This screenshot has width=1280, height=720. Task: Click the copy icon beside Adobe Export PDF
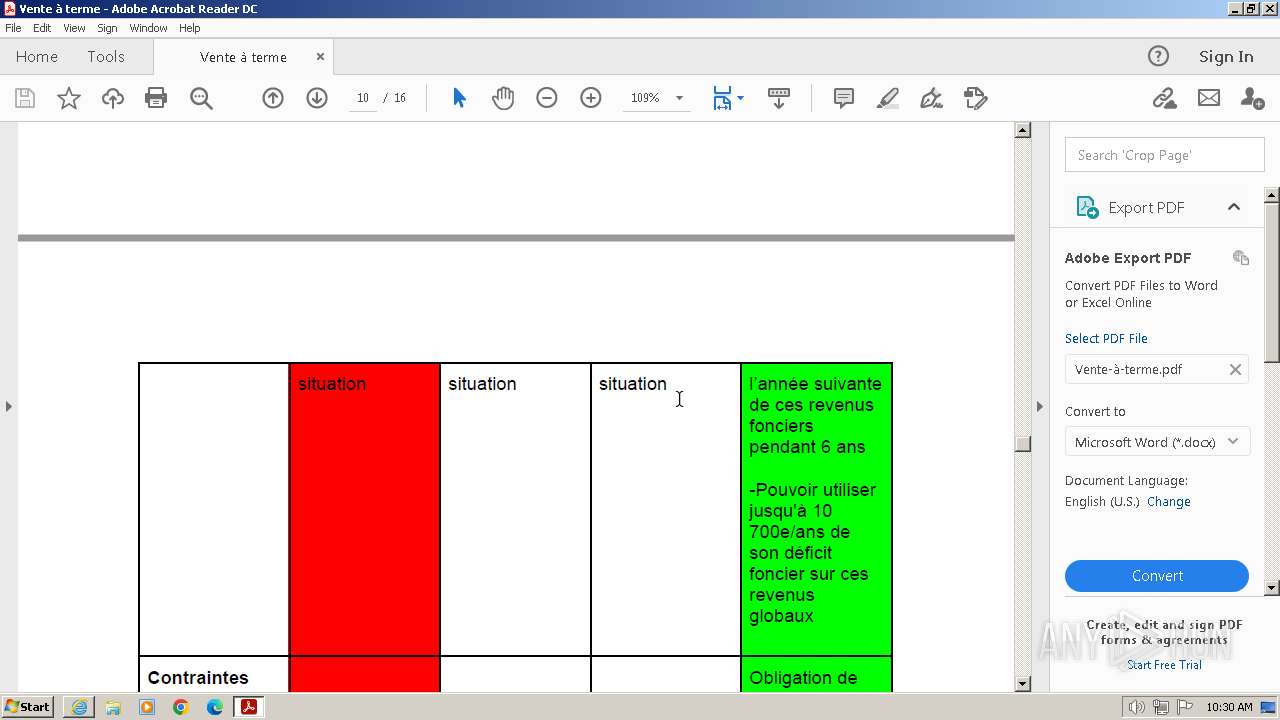coord(1241,258)
